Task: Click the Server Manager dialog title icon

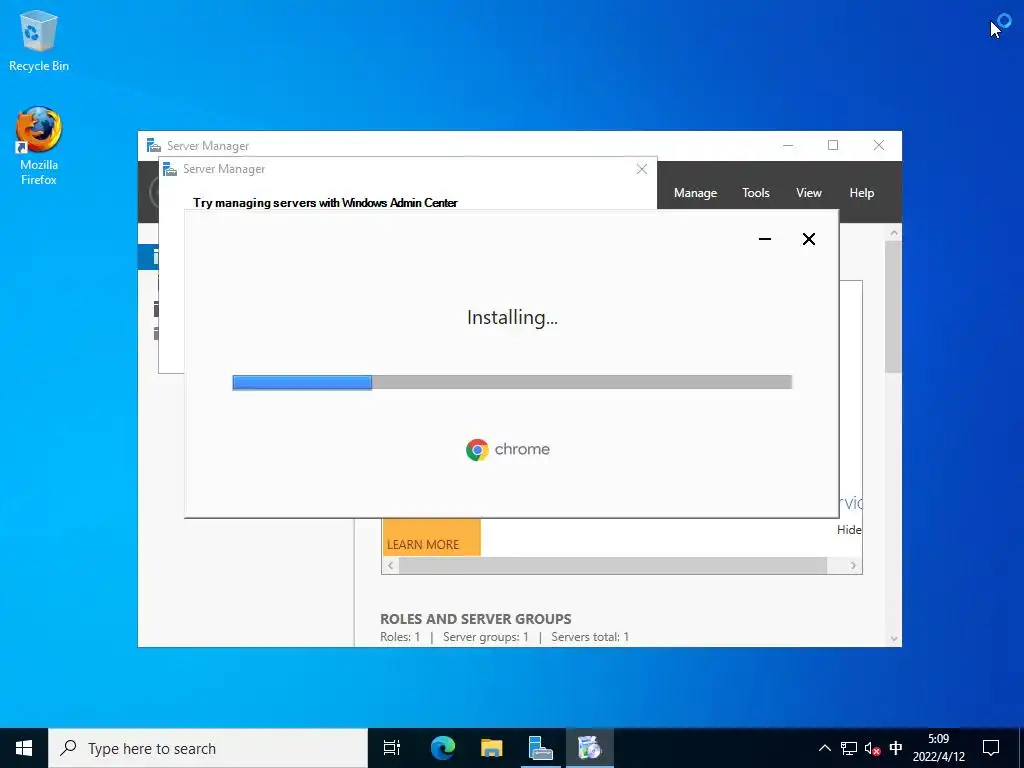Action: [170, 169]
